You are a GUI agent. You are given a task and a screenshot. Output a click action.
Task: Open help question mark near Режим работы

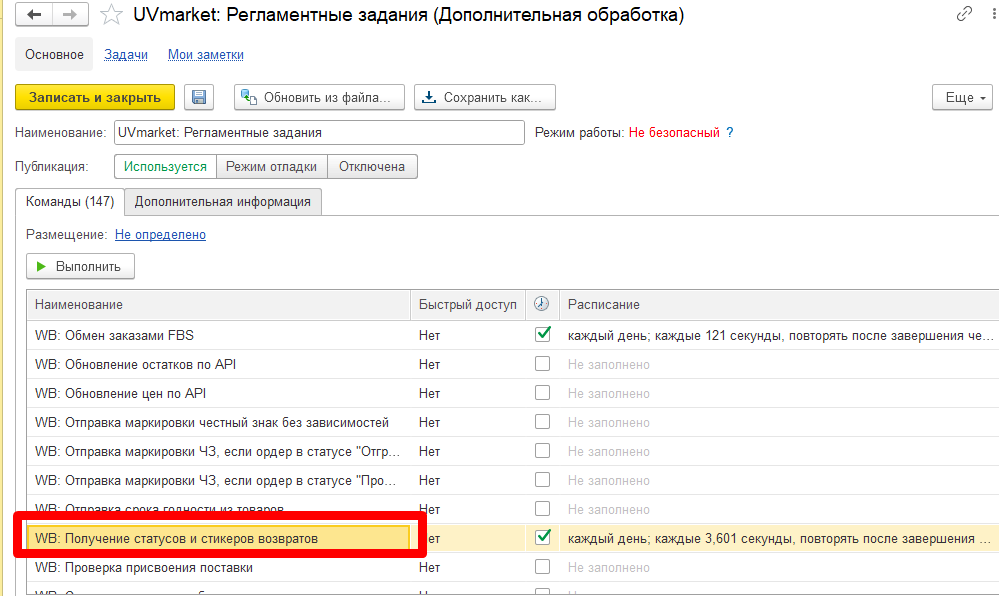pos(729,133)
